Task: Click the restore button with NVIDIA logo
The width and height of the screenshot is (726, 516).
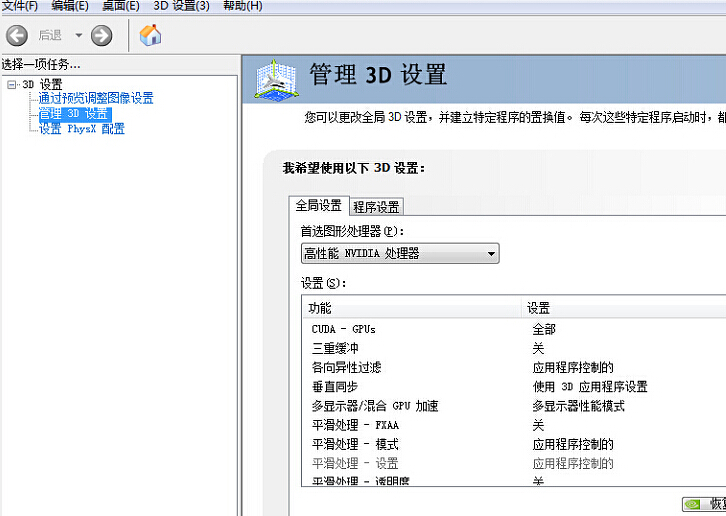Action: [704, 504]
